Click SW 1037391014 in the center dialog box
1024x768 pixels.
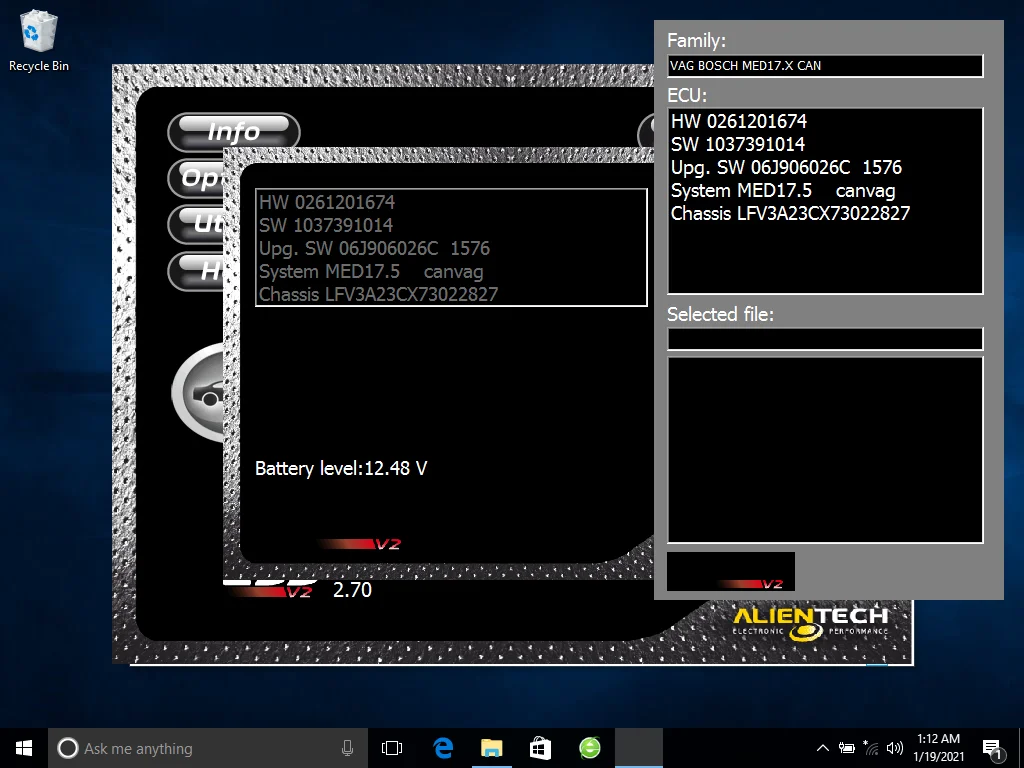pos(326,225)
